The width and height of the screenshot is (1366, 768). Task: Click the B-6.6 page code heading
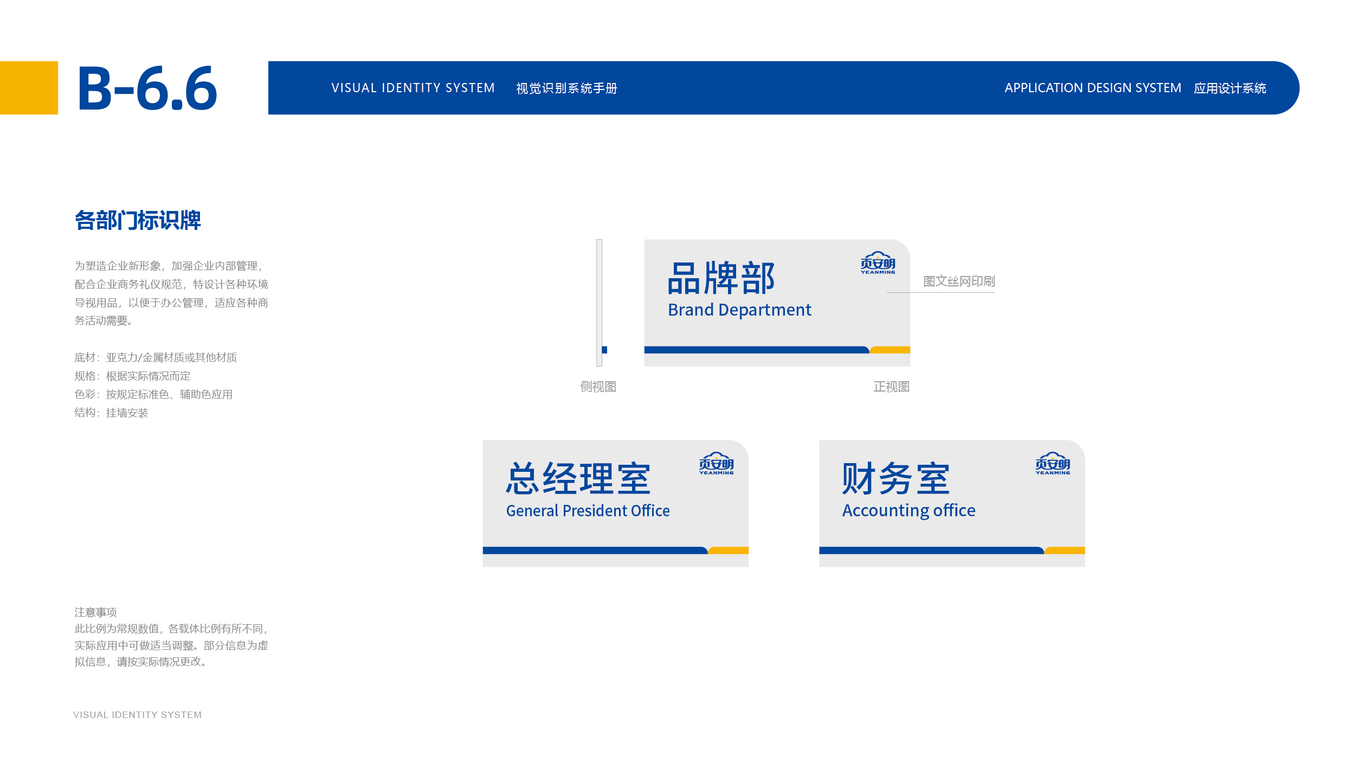(x=147, y=88)
